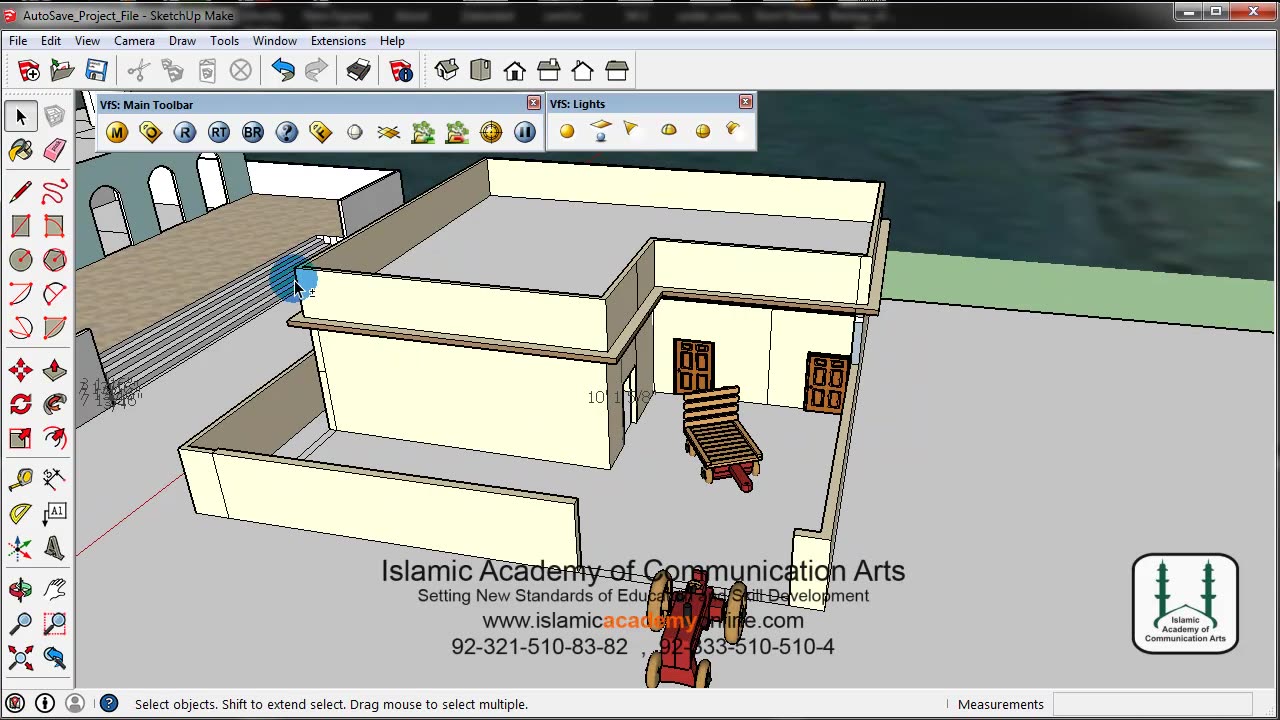Select the pencil Line tool
Viewport: 1280px width, 720px height.
click(21, 192)
